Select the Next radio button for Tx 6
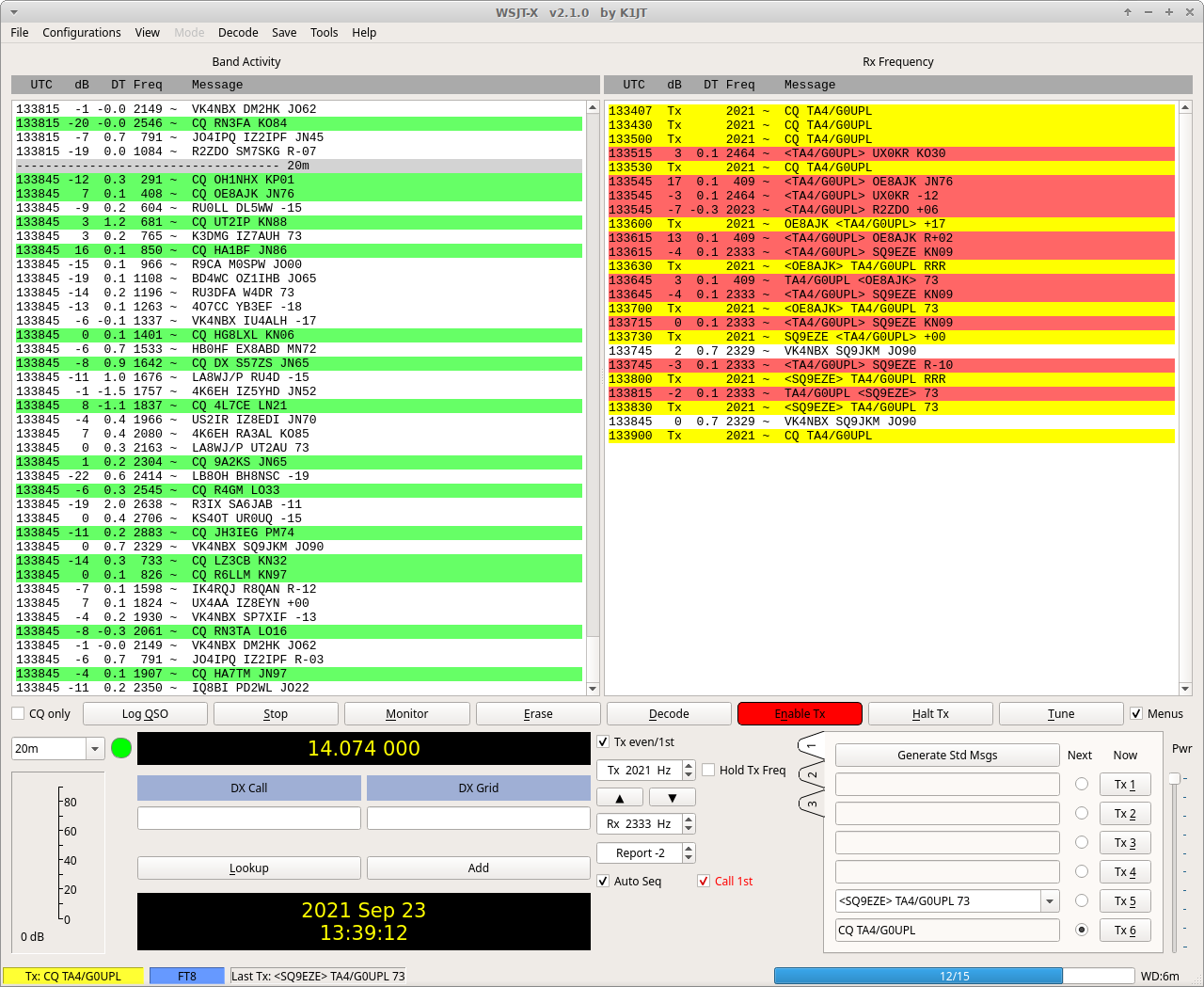Image resolution: width=1204 pixels, height=987 pixels. pyautogui.click(x=1082, y=930)
